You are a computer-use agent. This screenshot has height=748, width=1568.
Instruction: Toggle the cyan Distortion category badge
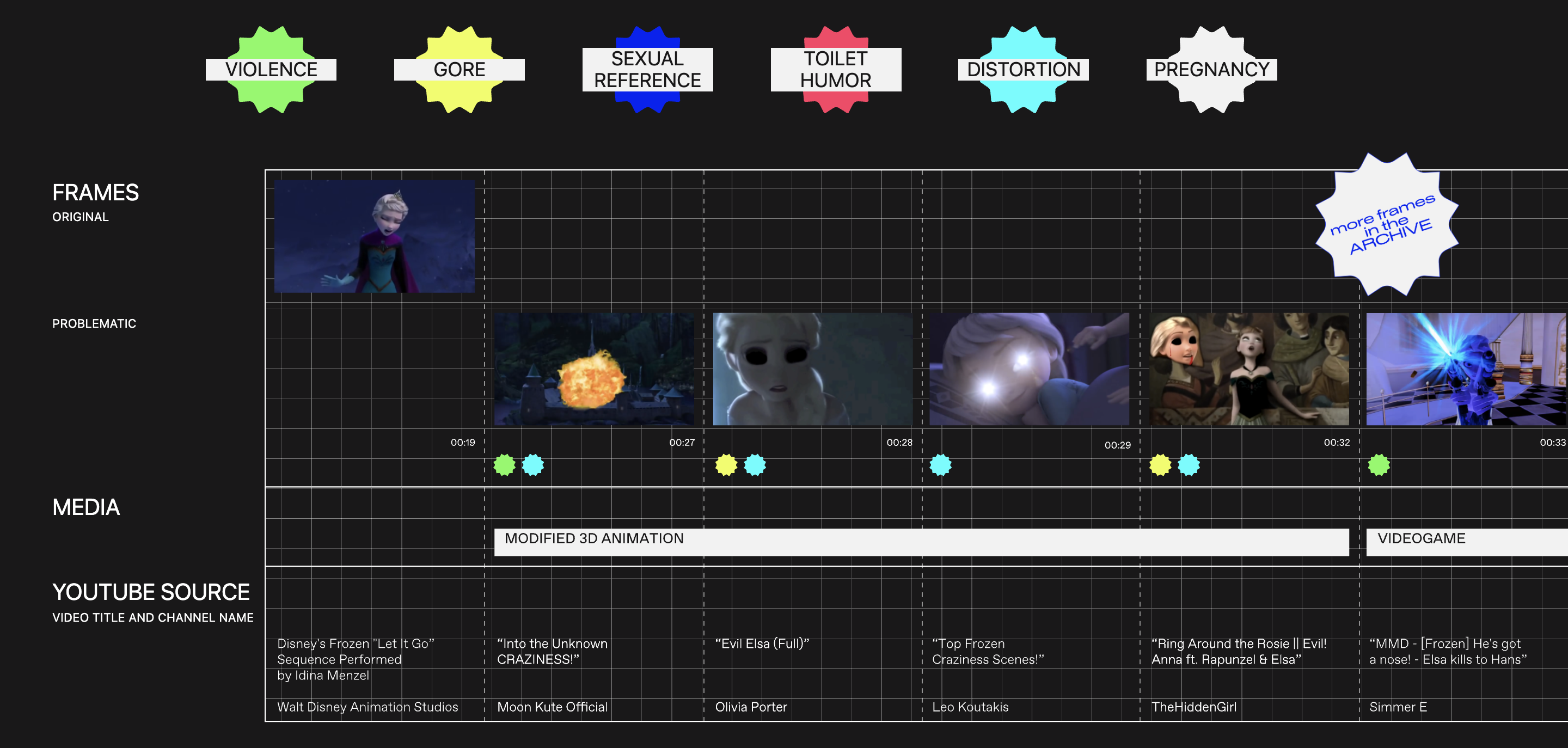tap(1023, 69)
